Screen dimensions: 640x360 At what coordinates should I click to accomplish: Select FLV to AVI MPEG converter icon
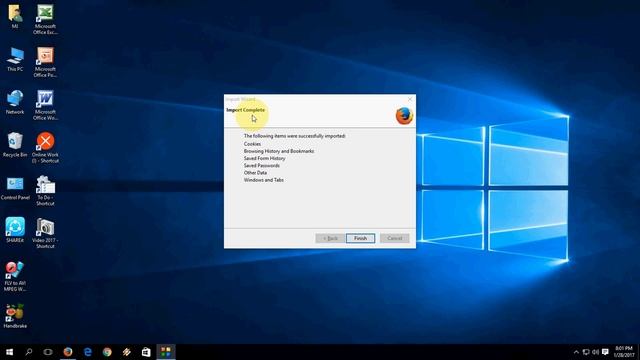coord(15,276)
